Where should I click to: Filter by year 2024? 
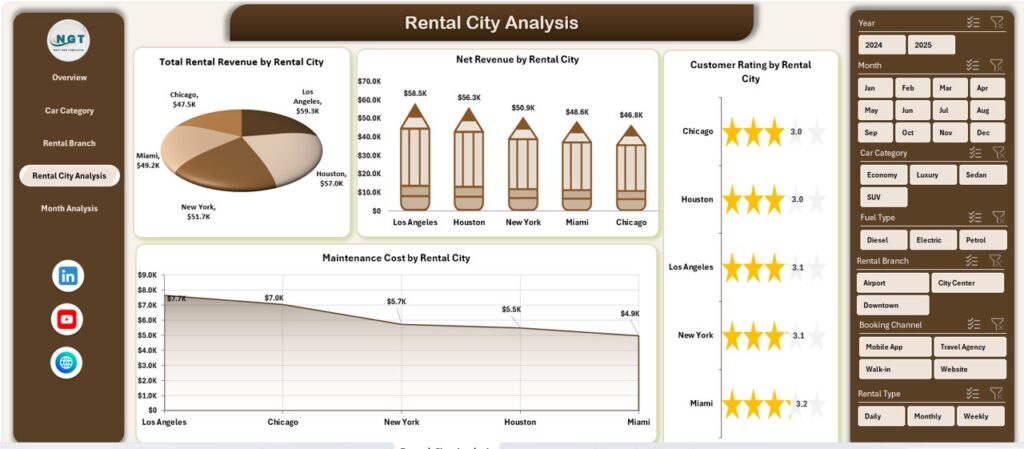coord(882,44)
